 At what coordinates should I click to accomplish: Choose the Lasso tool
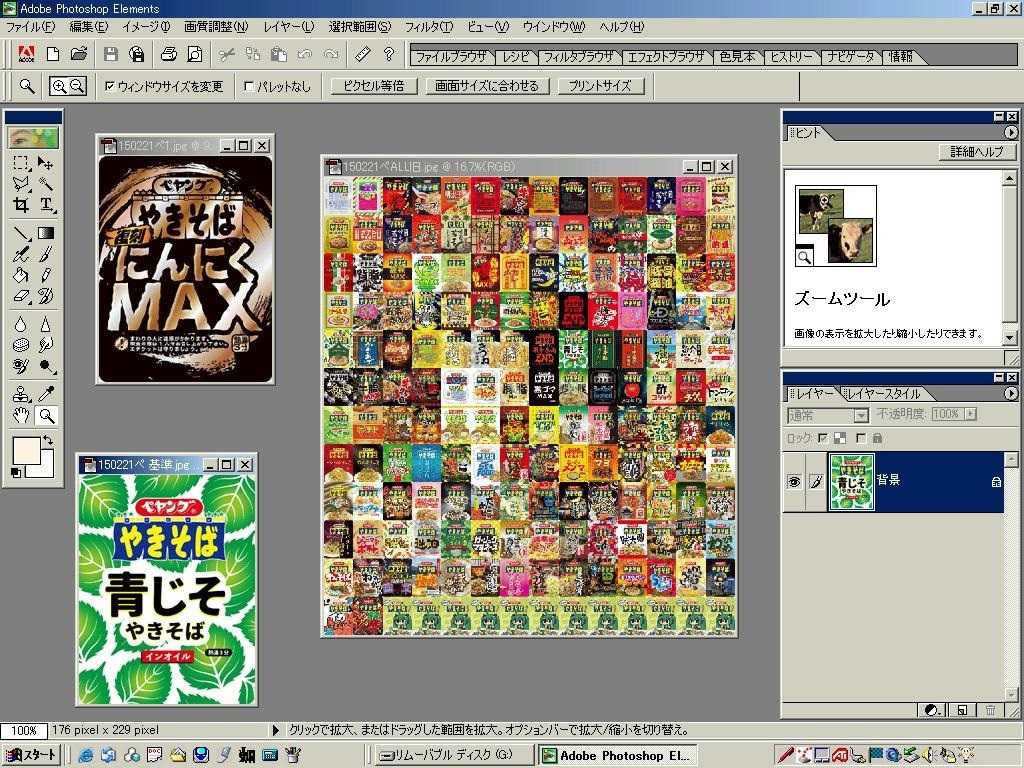click(x=21, y=184)
